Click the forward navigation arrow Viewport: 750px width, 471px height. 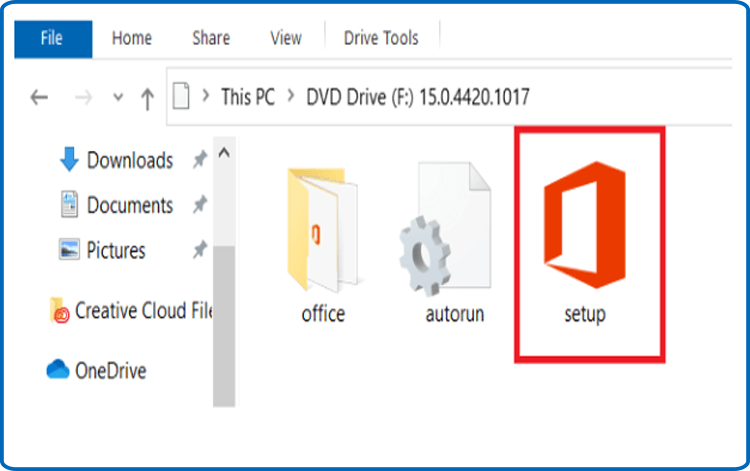click(x=84, y=98)
